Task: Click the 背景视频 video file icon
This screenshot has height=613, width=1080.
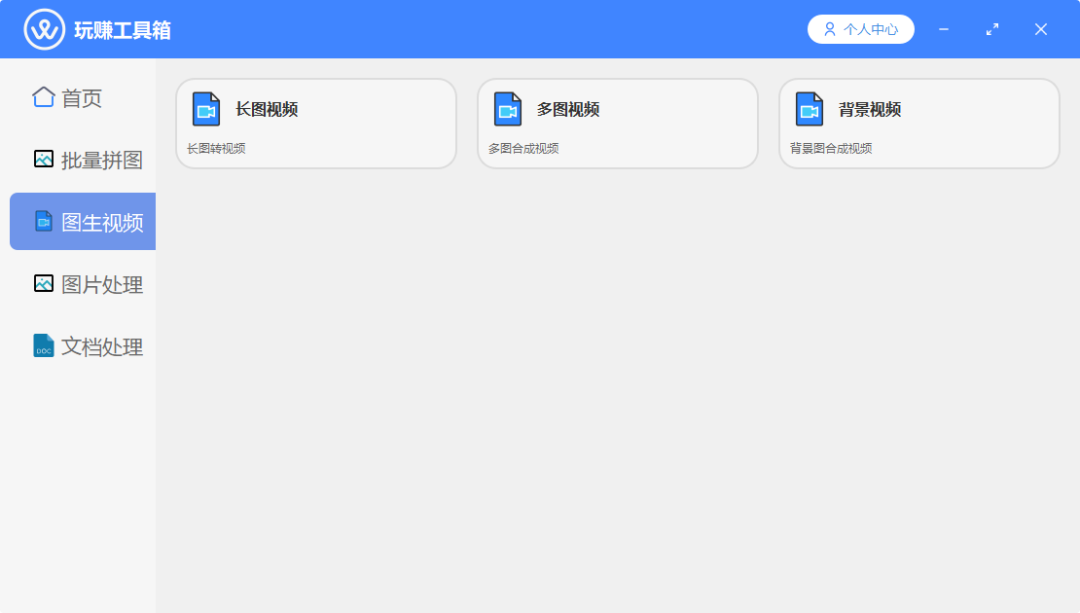Action: coord(808,109)
